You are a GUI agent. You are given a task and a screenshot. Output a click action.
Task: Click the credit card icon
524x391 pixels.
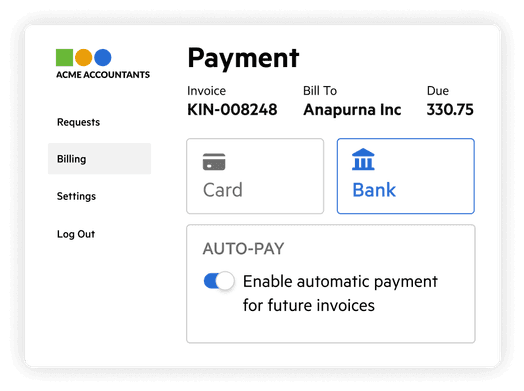pos(214,162)
